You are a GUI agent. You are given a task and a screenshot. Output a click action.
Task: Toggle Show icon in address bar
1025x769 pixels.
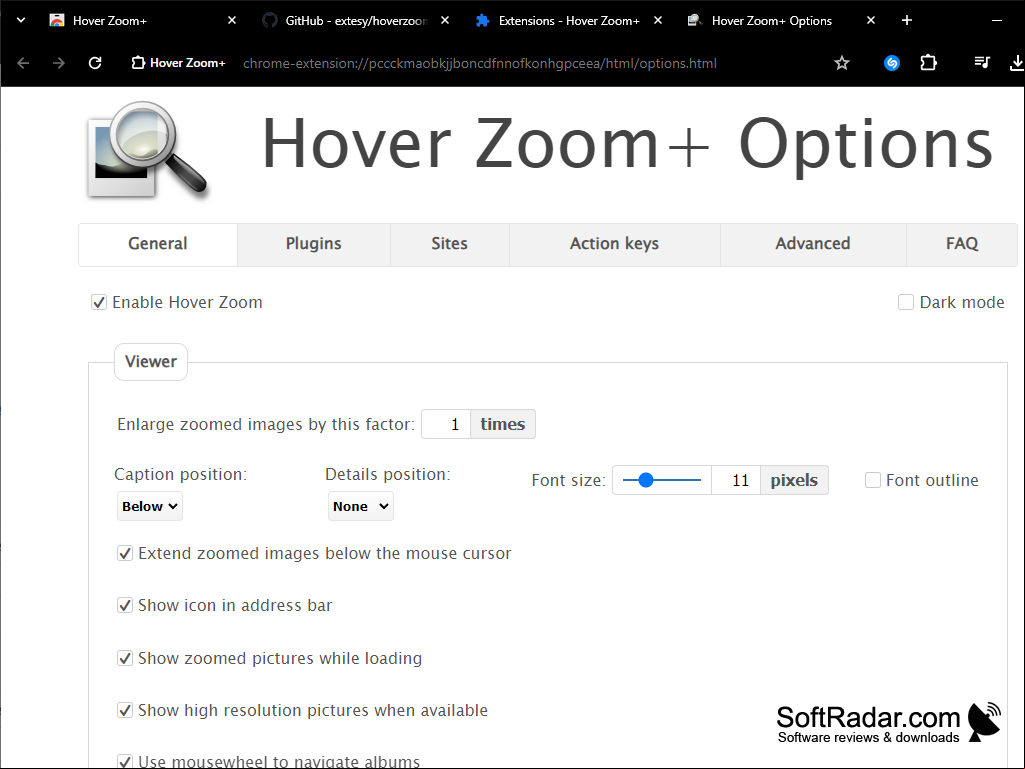(125, 606)
